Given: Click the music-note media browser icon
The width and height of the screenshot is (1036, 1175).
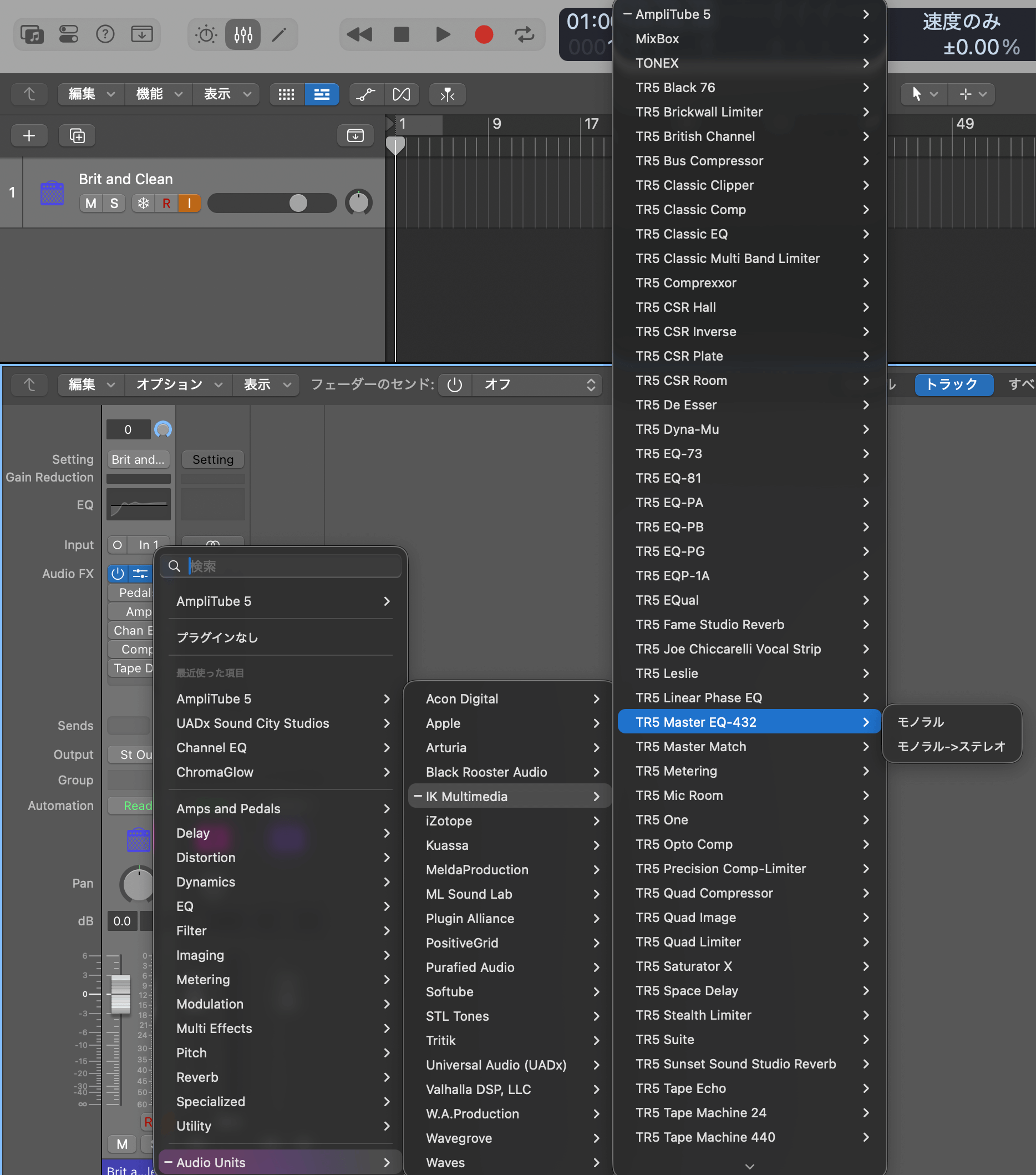Looking at the screenshot, I should point(32,34).
